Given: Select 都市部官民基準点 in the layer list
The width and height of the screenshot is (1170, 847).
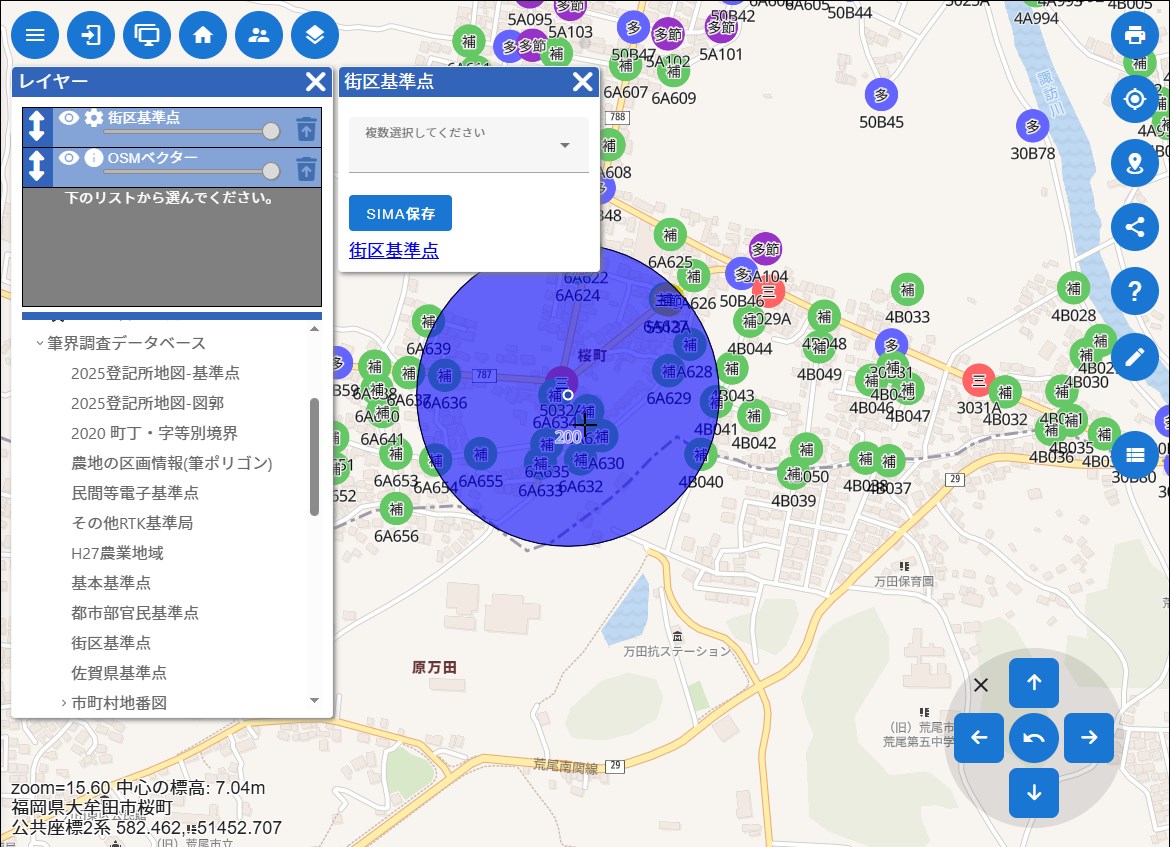Looking at the screenshot, I should point(134,613).
